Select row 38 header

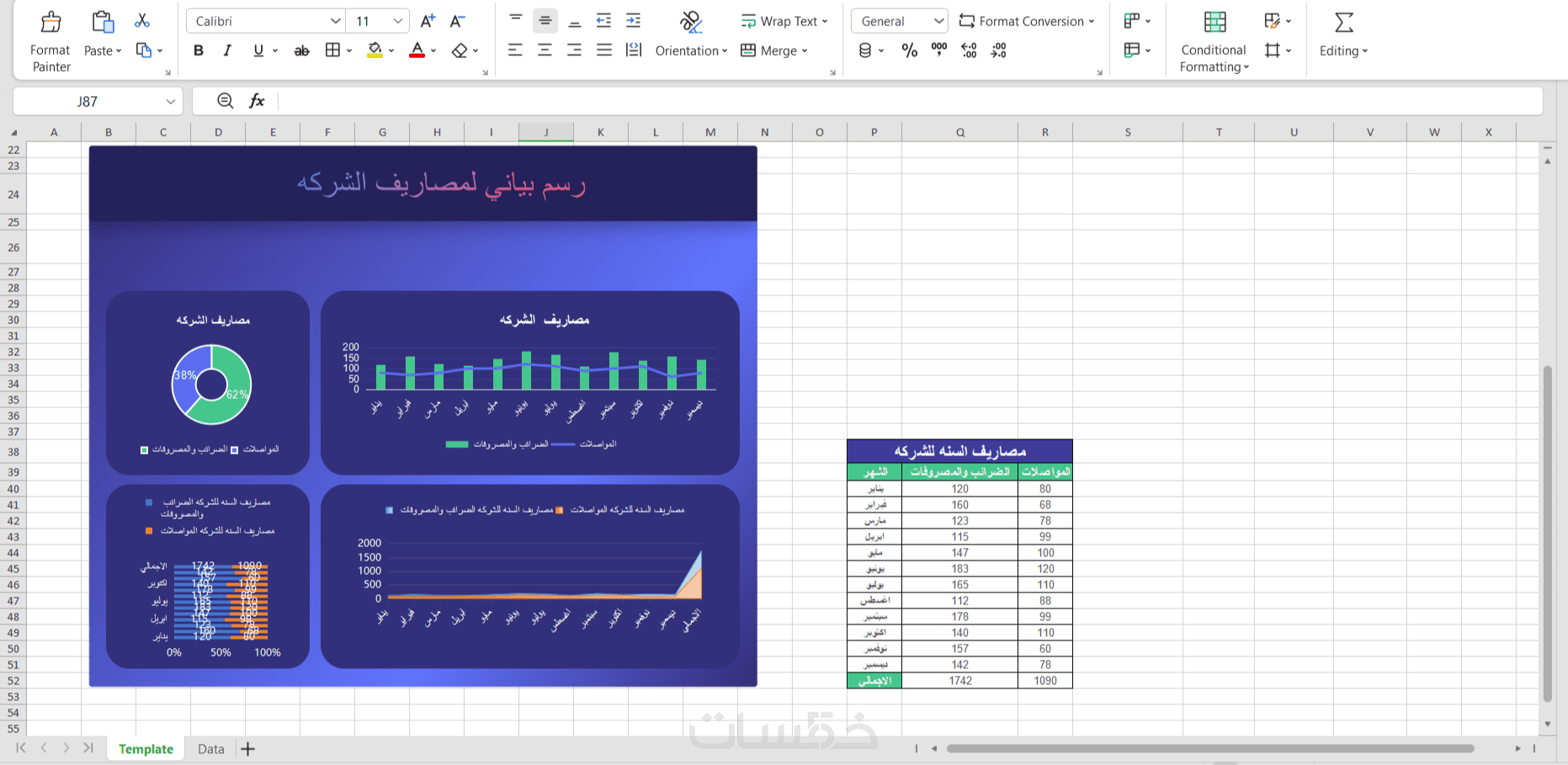13,452
